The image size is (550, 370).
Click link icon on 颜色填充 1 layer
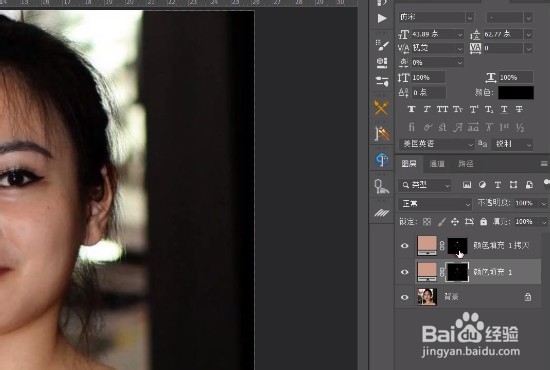442,271
